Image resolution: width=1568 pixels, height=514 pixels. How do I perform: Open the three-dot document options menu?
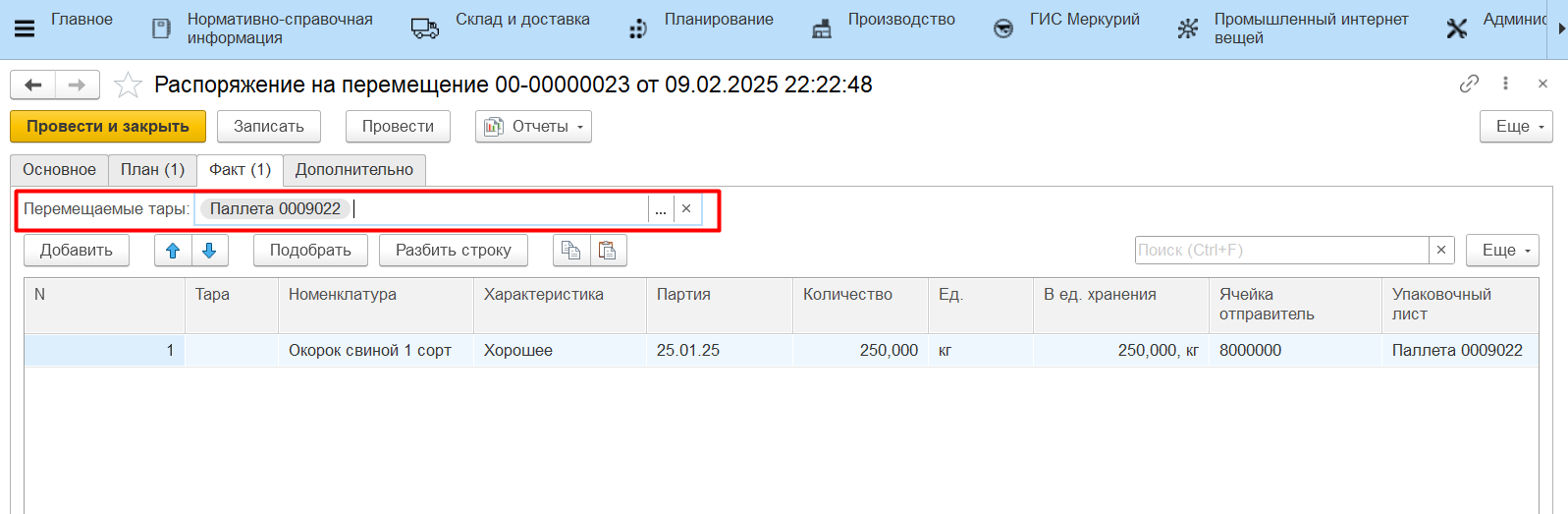coord(1505,84)
